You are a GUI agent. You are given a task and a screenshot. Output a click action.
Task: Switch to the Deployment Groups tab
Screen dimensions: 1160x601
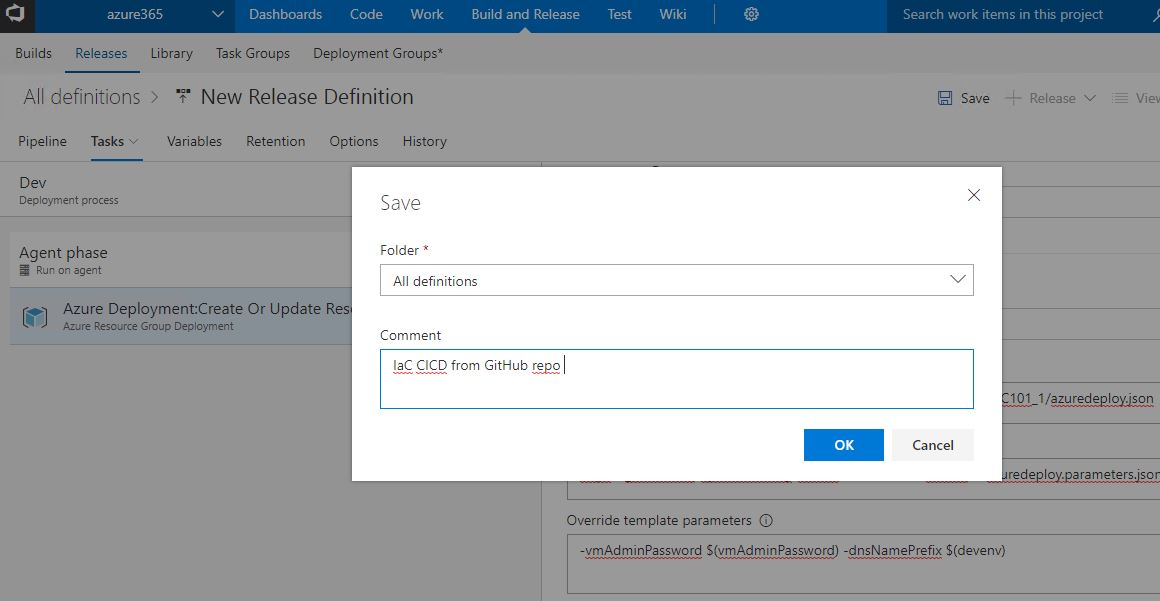coord(378,53)
